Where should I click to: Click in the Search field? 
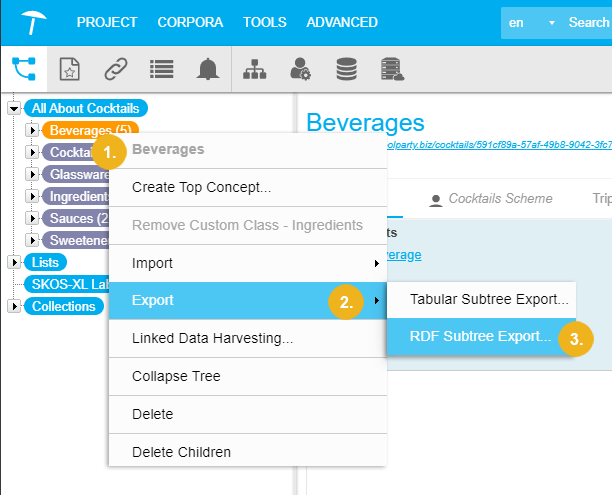pos(588,22)
